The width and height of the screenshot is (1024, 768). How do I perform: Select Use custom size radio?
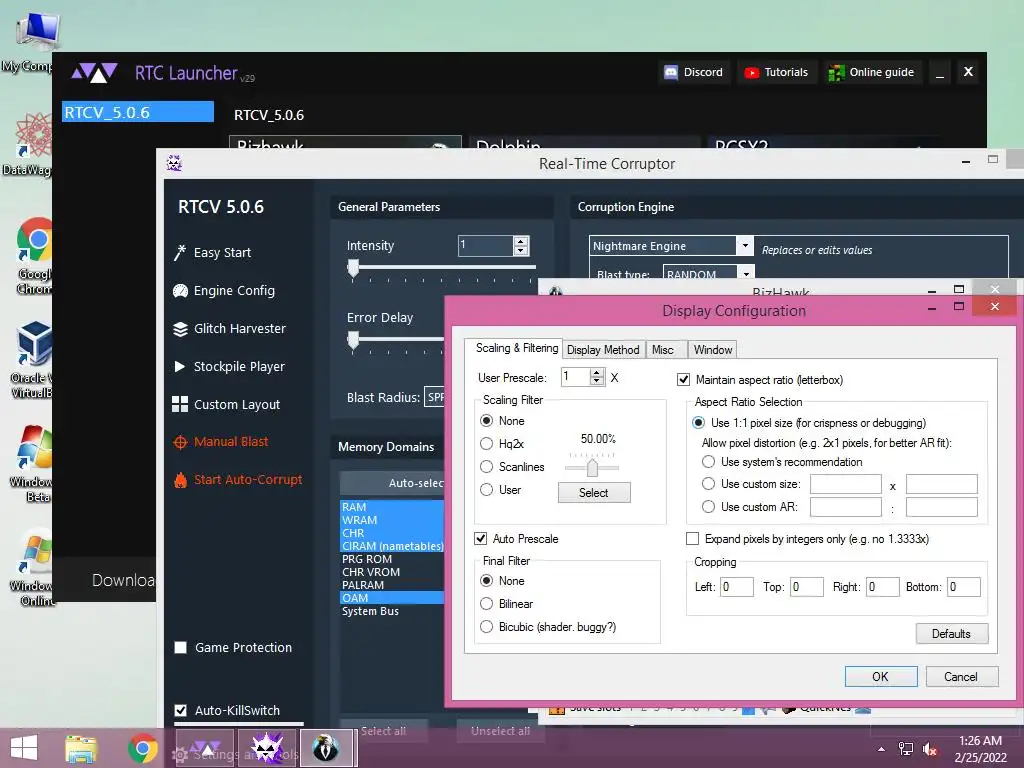click(x=709, y=484)
